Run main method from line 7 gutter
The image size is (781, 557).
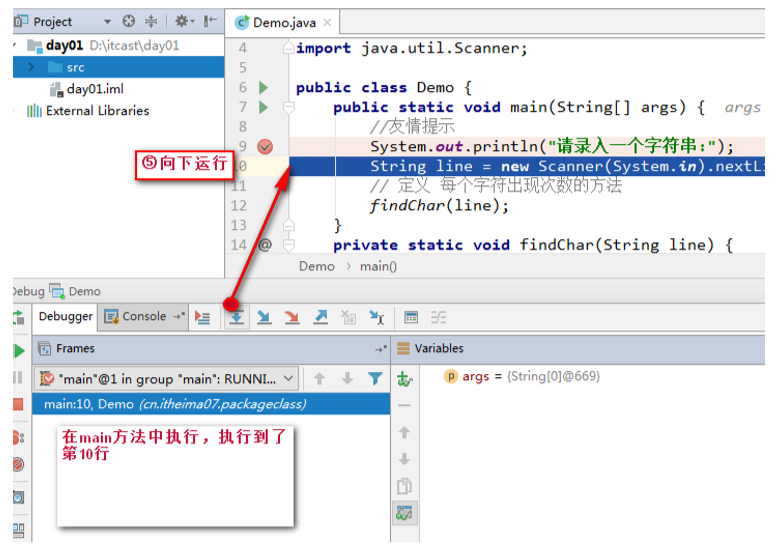click(x=263, y=107)
